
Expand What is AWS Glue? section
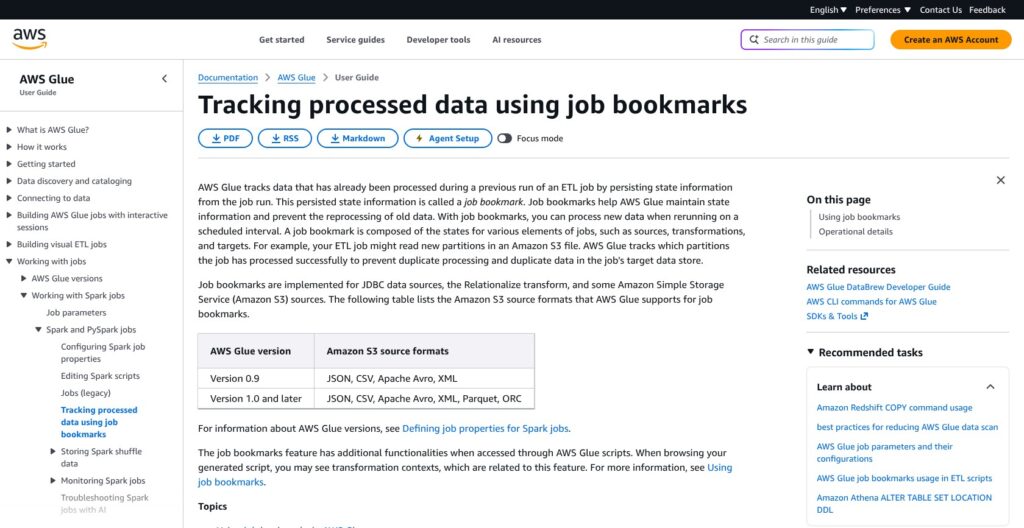[x=9, y=130]
